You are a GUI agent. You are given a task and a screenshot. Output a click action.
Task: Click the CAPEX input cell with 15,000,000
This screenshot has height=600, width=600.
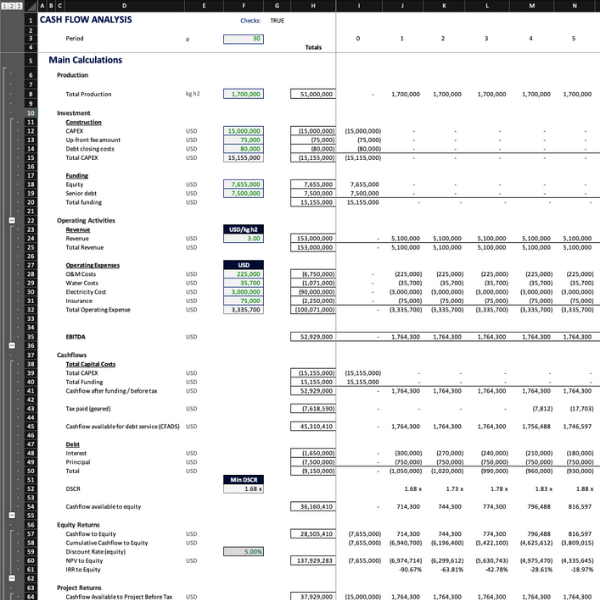point(243,131)
